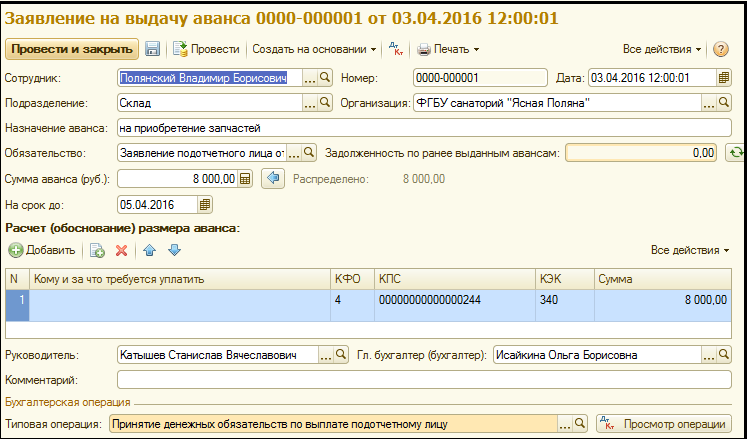Viewport: 747px width, 439px height.
Task: Open the Организация magnifier lookup
Action: [724, 102]
